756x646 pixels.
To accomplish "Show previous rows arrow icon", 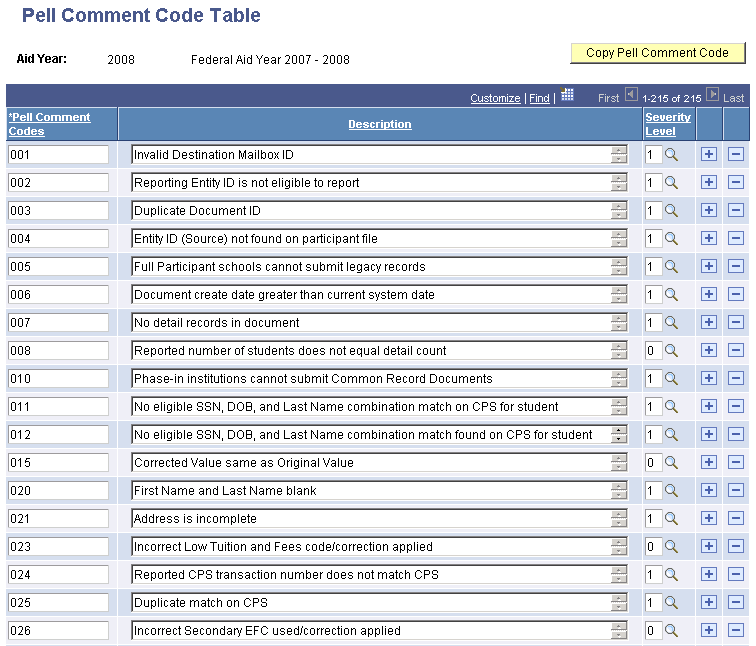I will 631,94.
